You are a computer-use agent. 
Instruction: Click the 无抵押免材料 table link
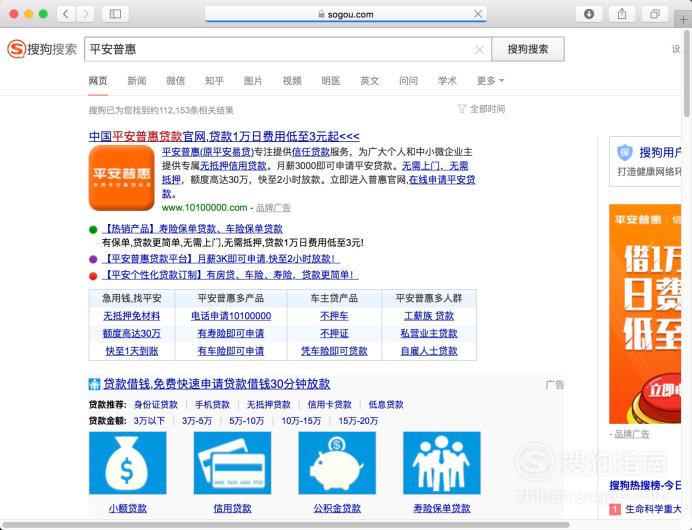tap(132, 316)
